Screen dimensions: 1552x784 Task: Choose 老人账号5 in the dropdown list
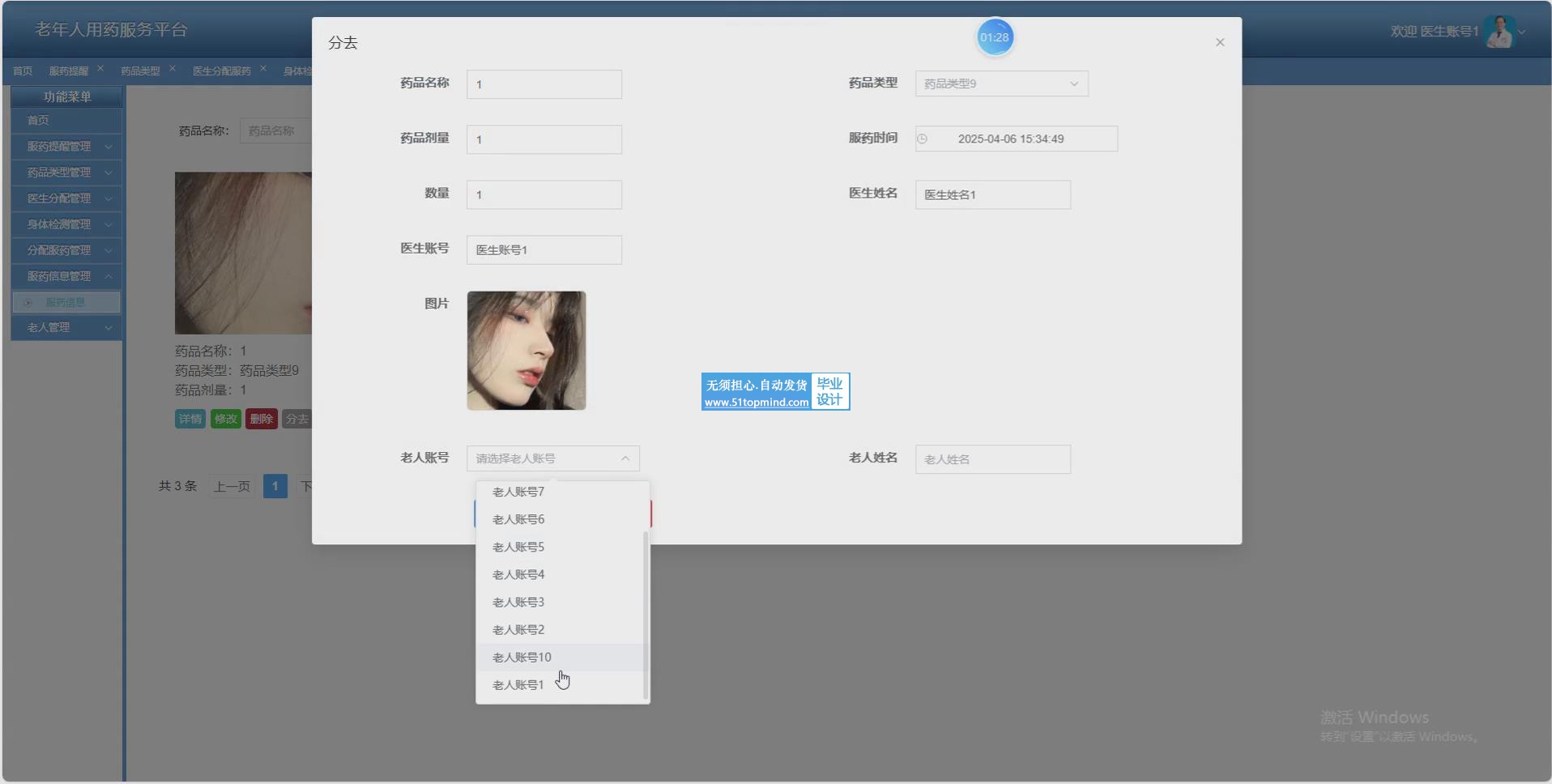(x=518, y=548)
